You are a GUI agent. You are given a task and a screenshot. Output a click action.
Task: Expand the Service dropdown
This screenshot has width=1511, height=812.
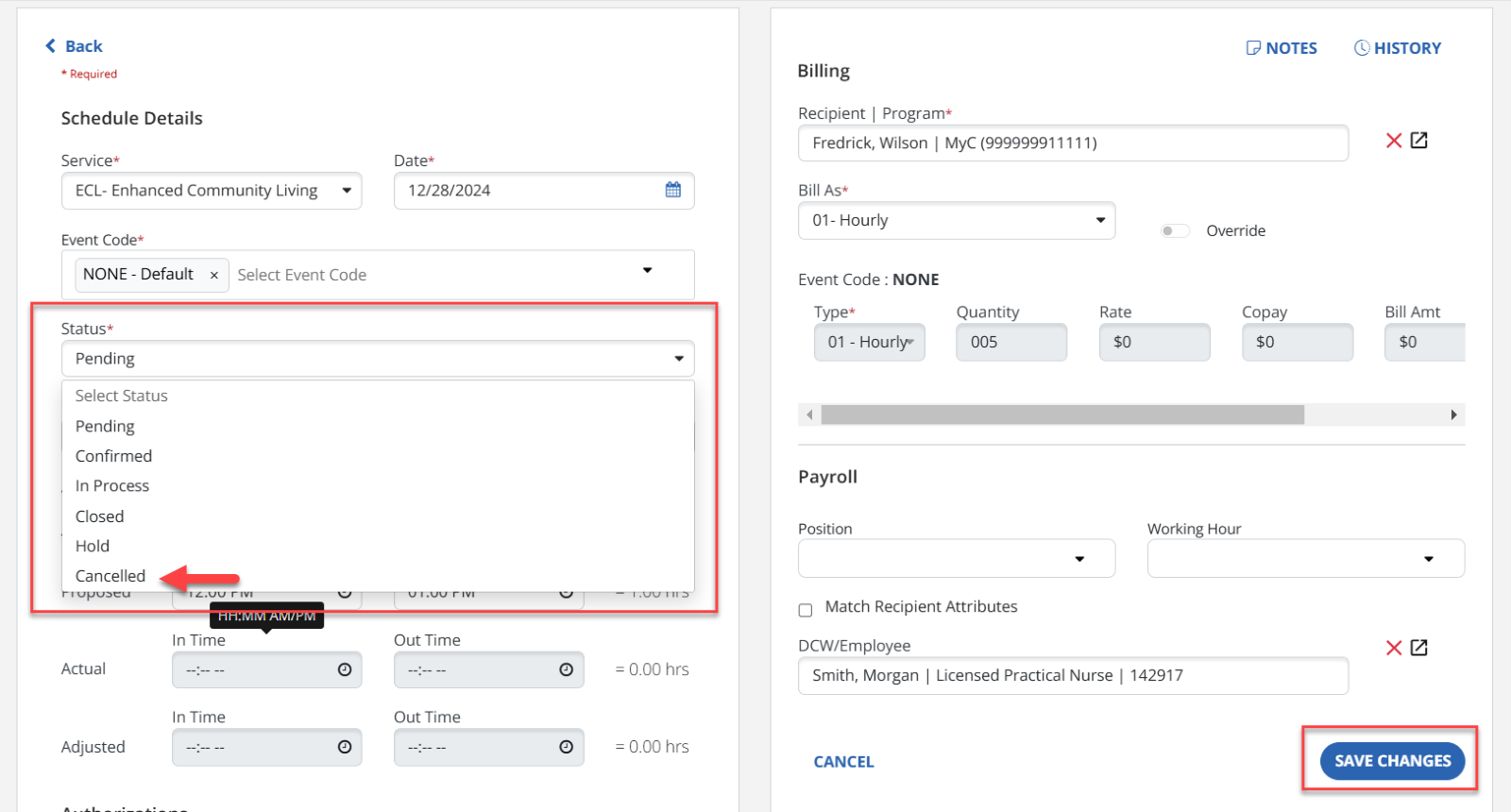347,191
